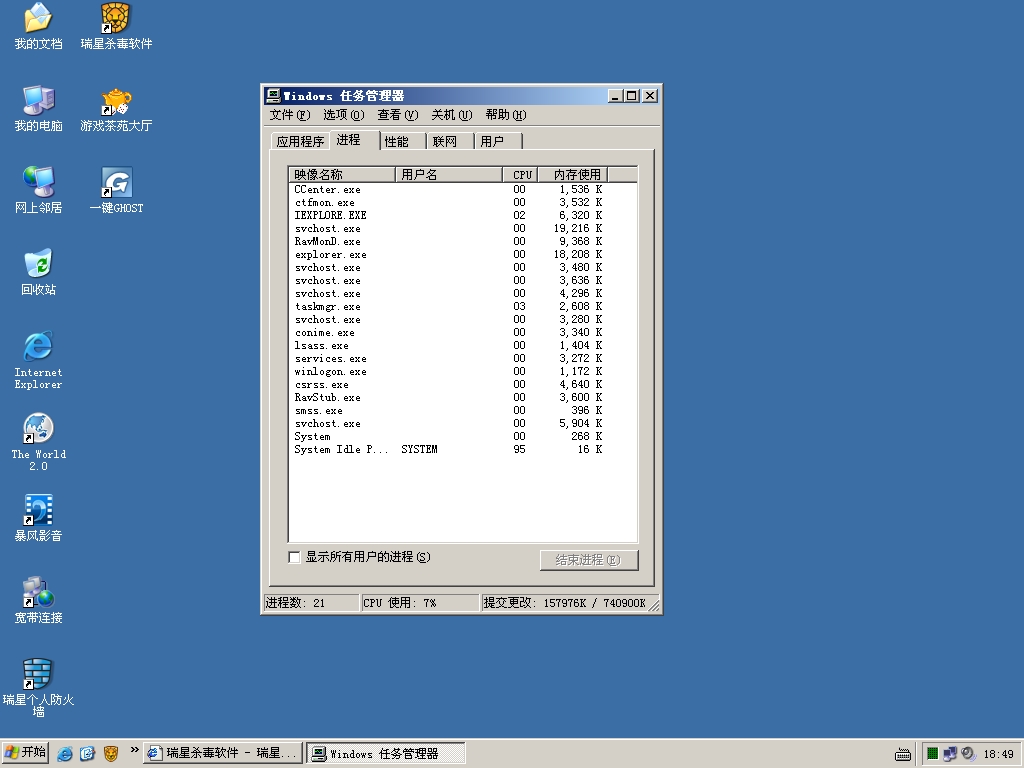Select the ctfmon.exe process row
Image resolution: width=1024 pixels, height=768 pixels.
(x=463, y=202)
